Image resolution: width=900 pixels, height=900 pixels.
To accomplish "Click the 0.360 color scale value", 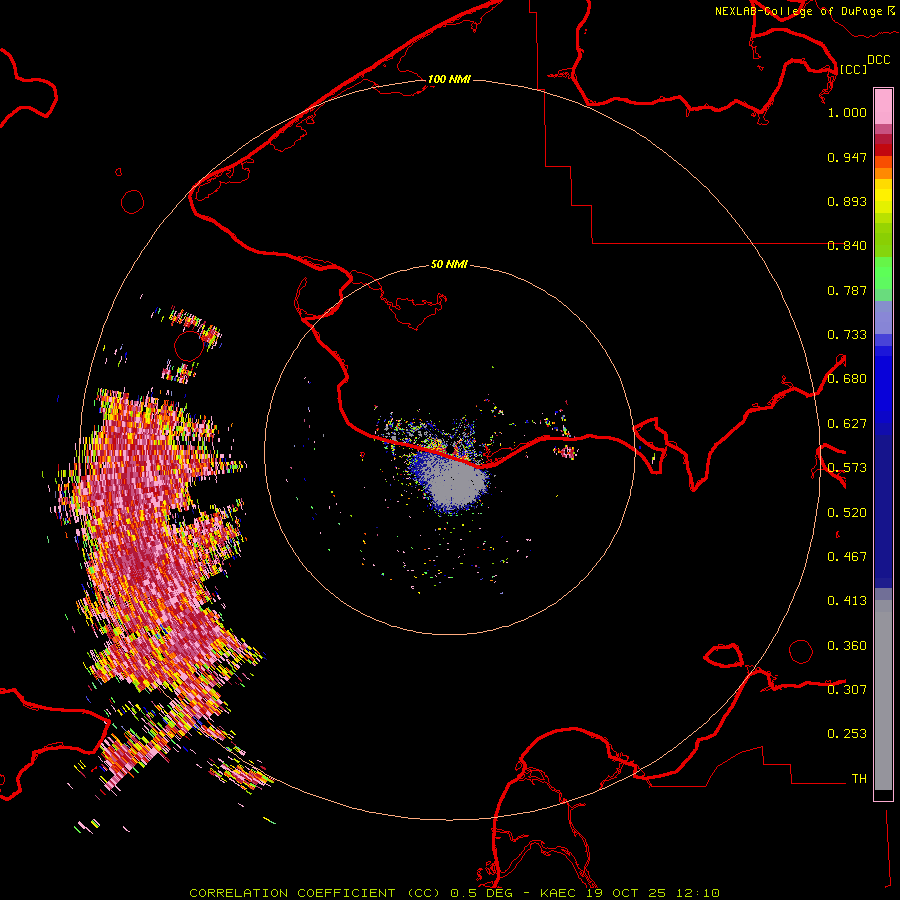I will tap(847, 646).
